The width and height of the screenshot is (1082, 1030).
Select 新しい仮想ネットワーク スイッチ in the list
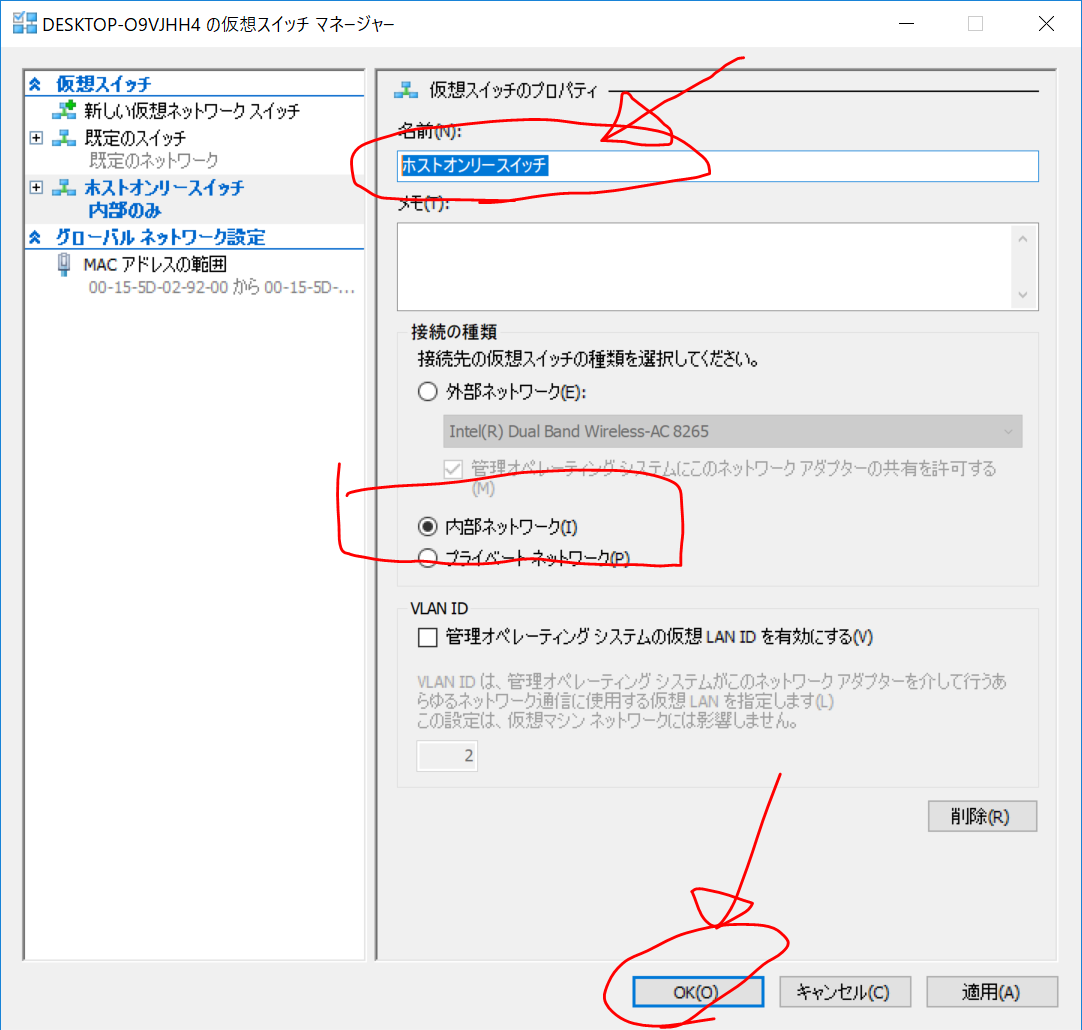192,111
